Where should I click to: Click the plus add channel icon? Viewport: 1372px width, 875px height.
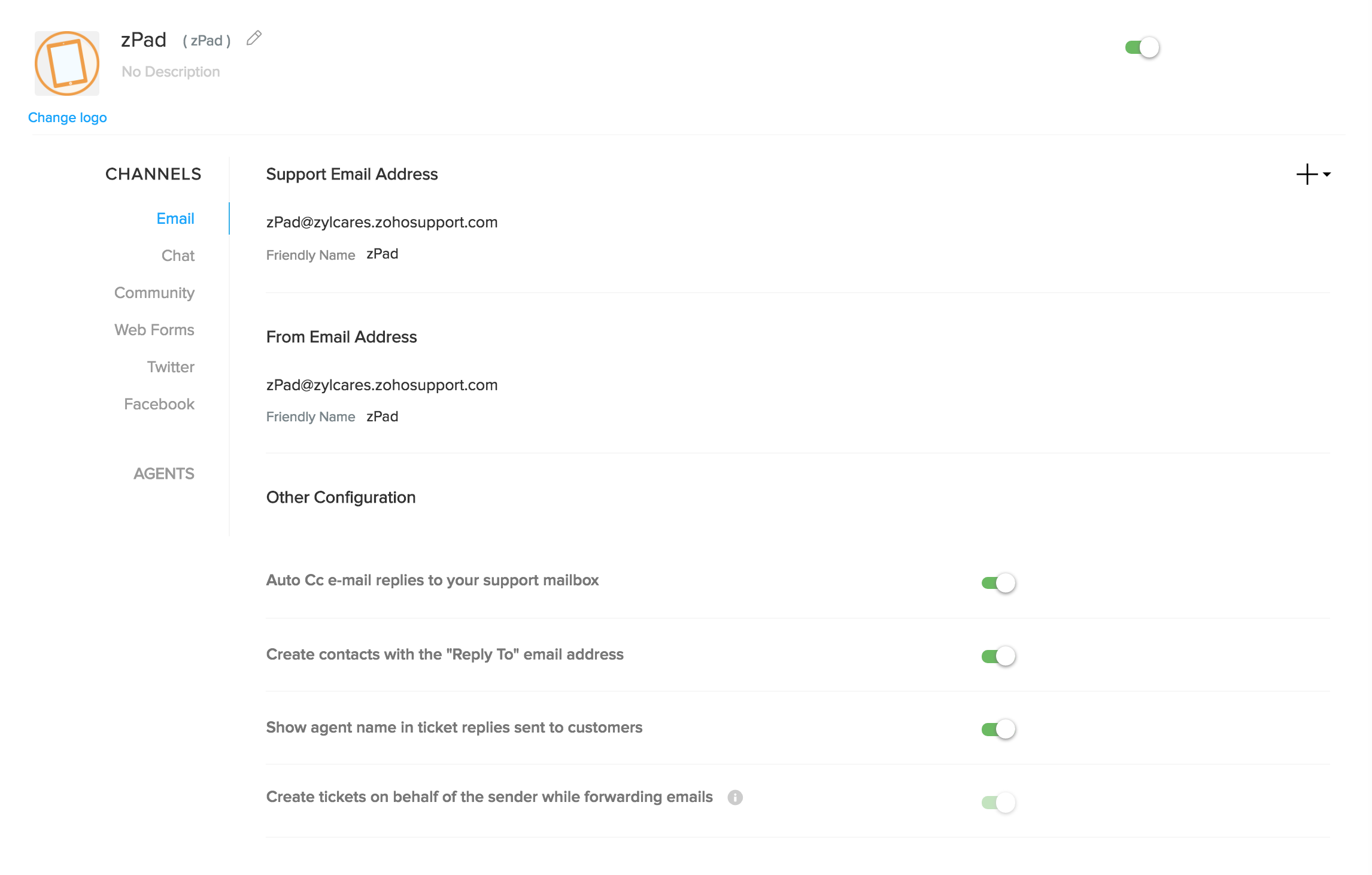[1307, 174]
